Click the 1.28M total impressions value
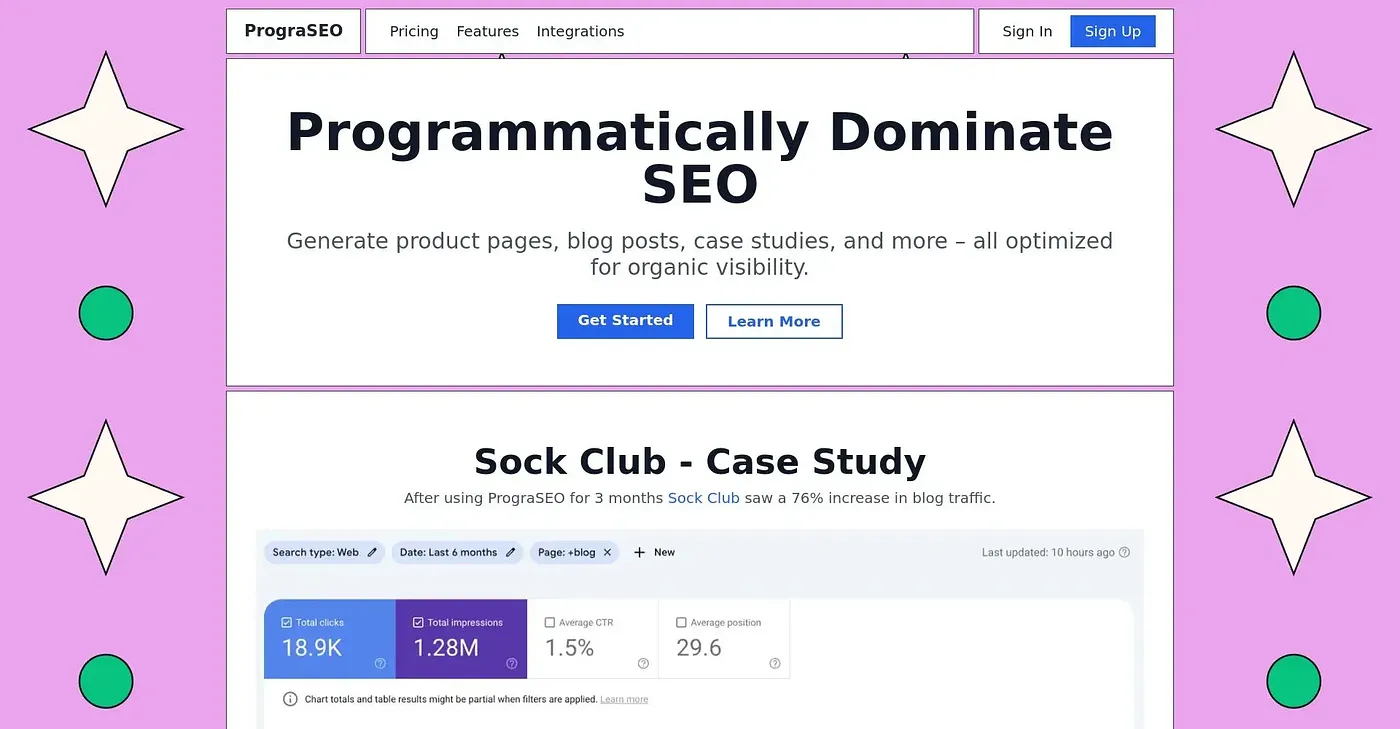The width and height of the screenshot is (1400, 729). 446,648
